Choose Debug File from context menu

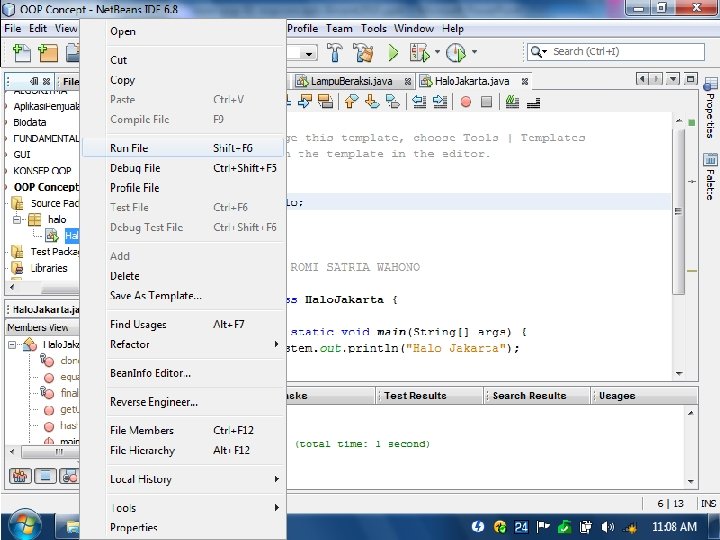coord(184,168)
